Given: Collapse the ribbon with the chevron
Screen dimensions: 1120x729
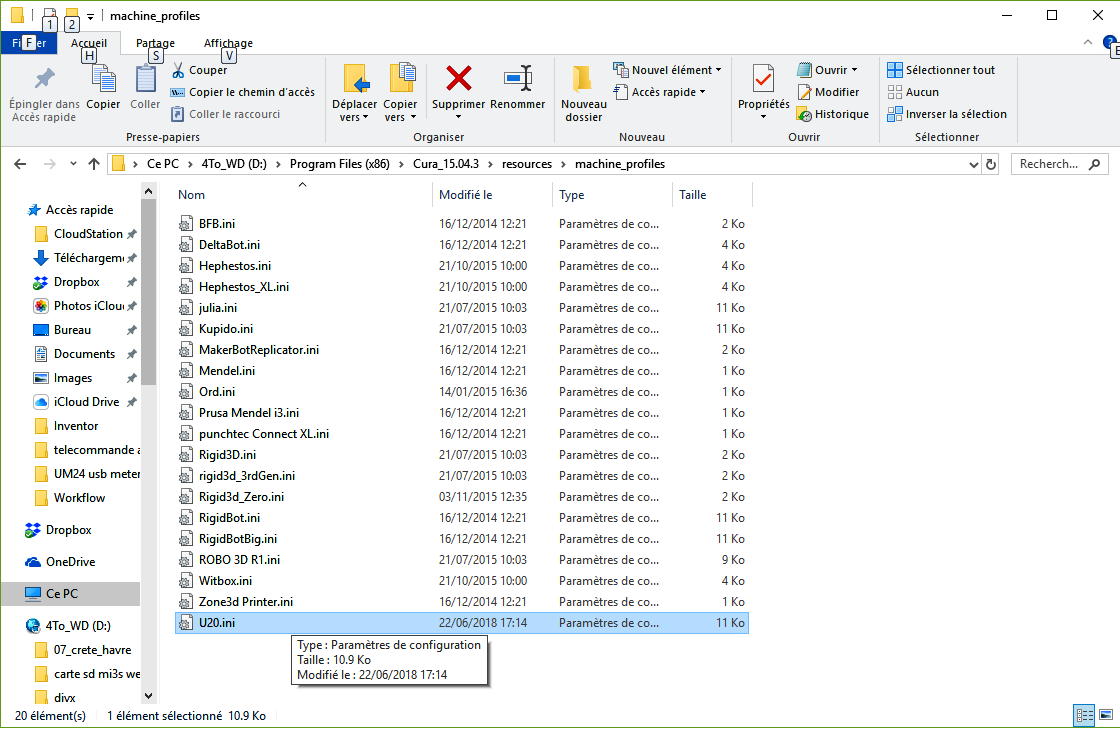Looking at the screenshot, I should (x=1087, y=42).
